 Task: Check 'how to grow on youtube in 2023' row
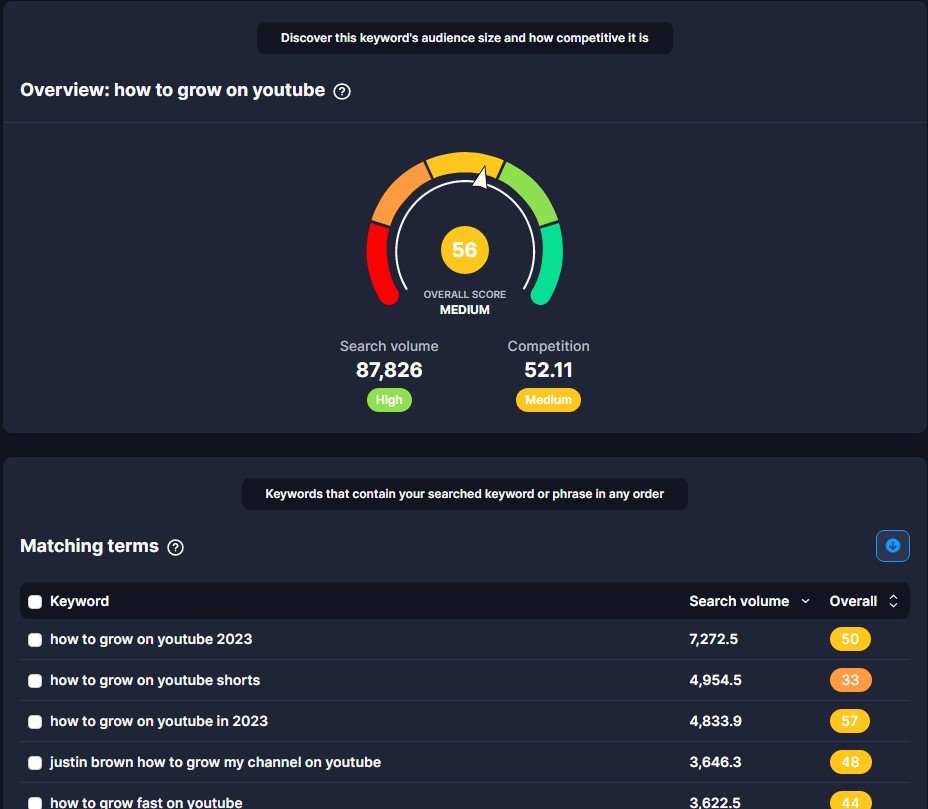point(35,721)
